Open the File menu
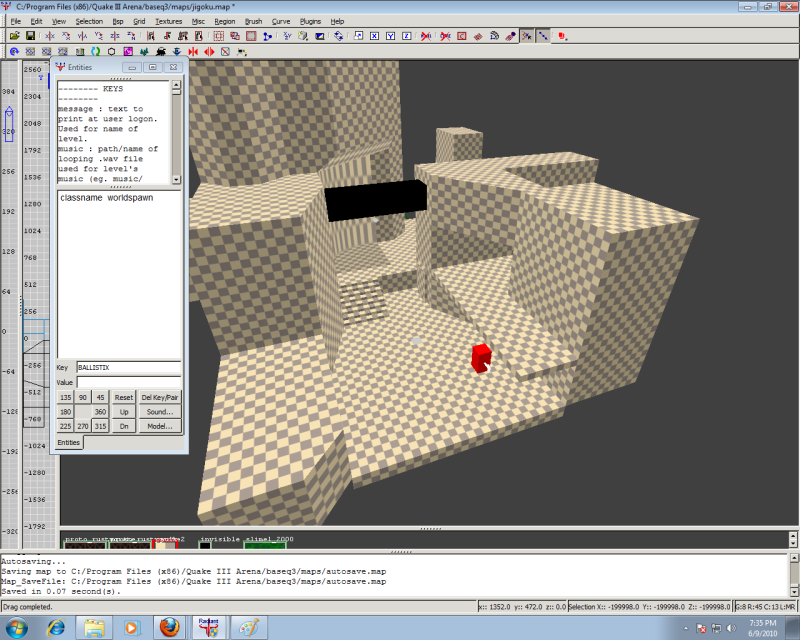 pyautogui.click(x=16, y=21)
